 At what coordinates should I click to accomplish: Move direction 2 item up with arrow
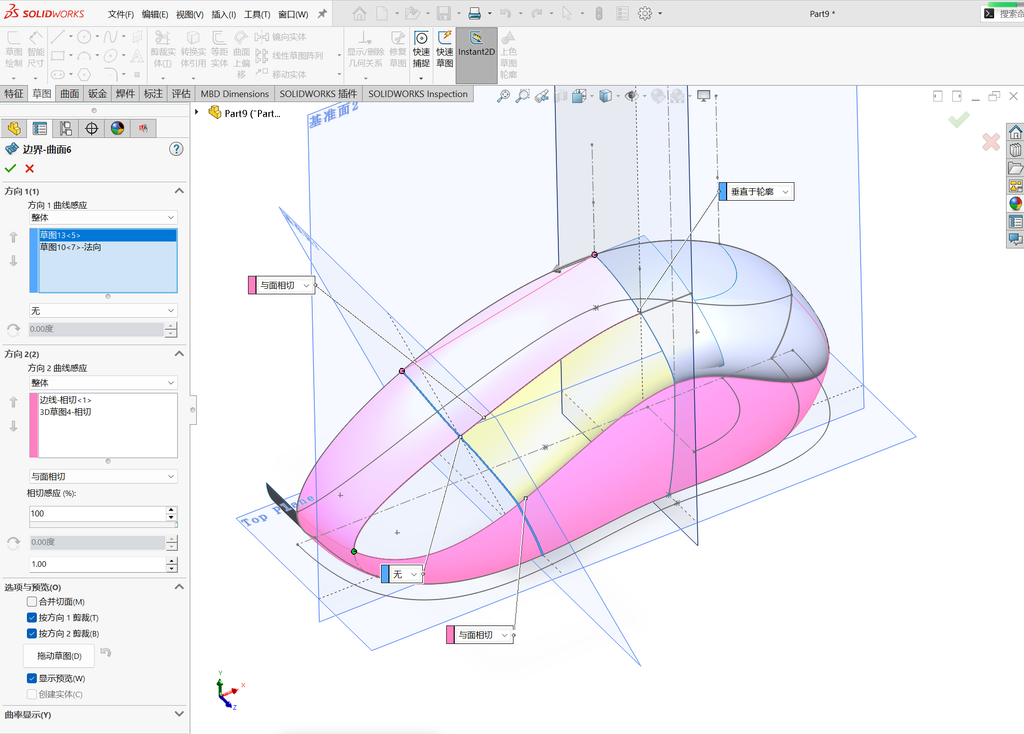coord(13,402)
